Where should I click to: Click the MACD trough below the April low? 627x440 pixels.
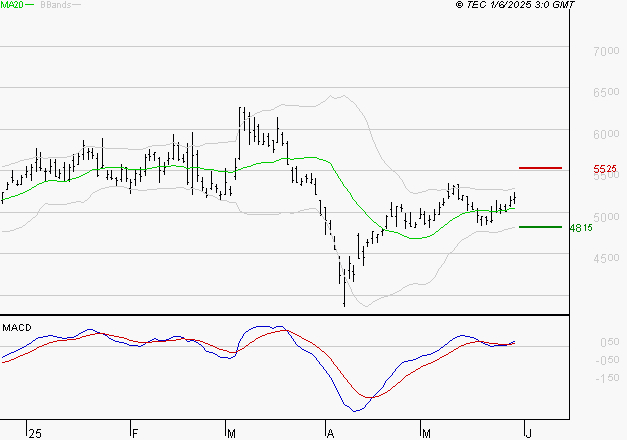[356, 410]
